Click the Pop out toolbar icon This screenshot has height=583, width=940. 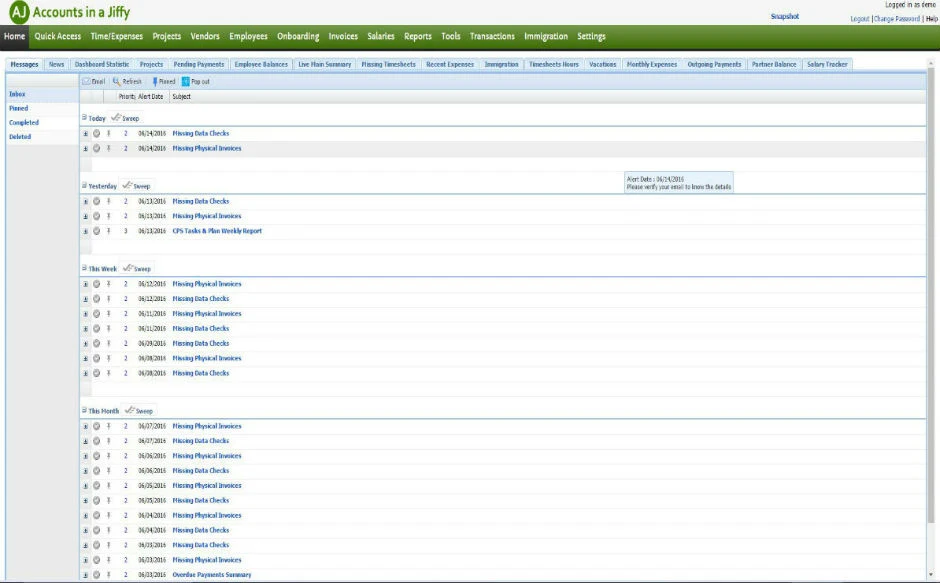point(186,82)
